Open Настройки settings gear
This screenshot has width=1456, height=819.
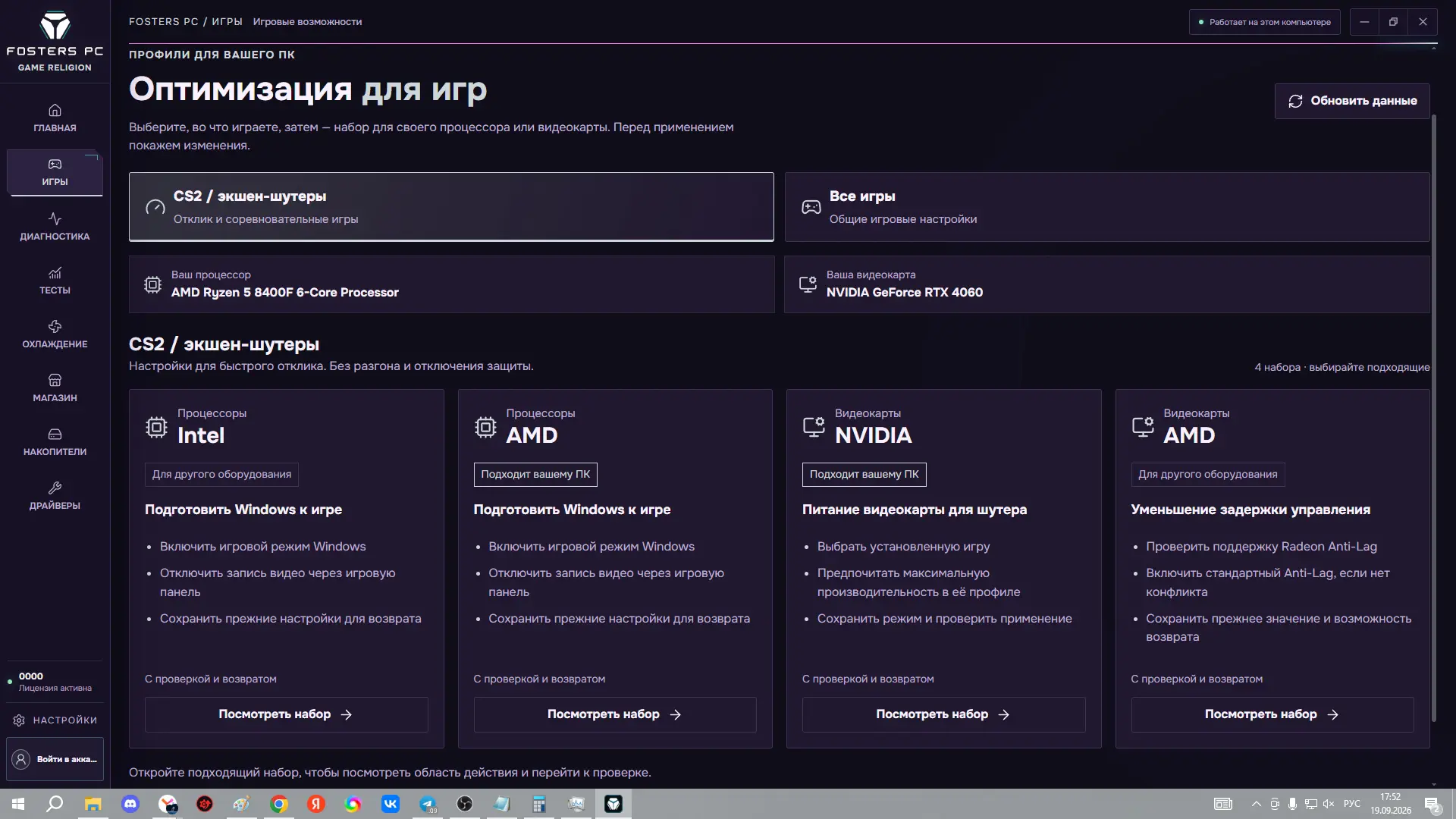point(55,720)
